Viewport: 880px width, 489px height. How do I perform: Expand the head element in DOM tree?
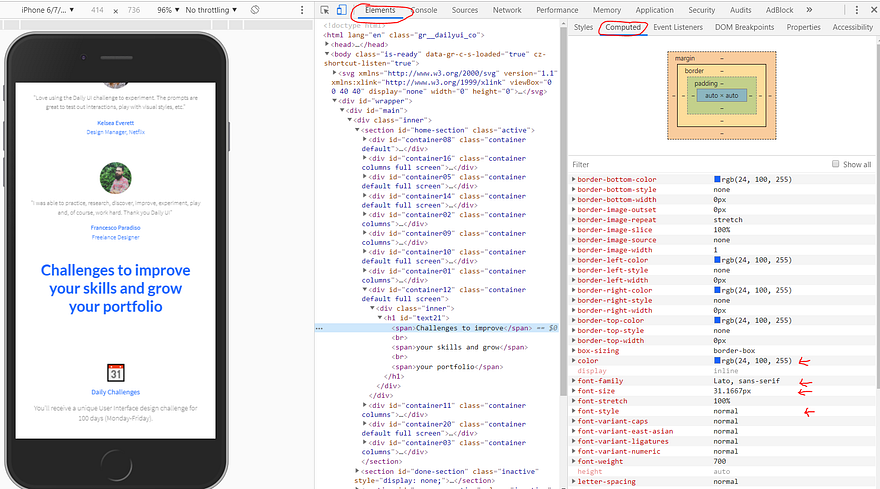pyautogui.click(x=327, y=45)
